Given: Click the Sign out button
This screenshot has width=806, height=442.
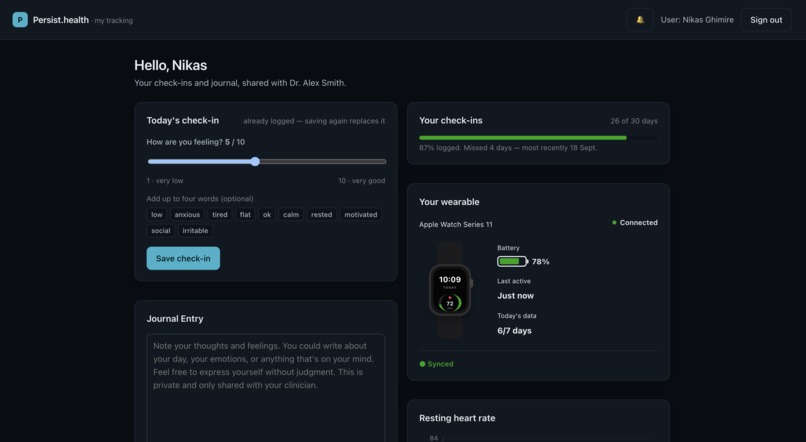Looking at the screenshot, I should [766, 20].
